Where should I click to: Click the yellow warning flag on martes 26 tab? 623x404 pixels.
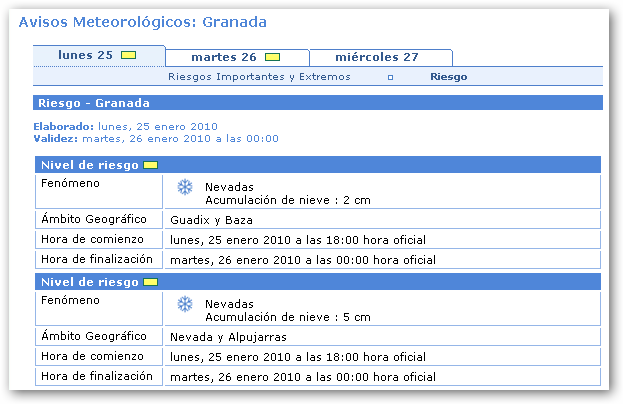coord(272,57)
